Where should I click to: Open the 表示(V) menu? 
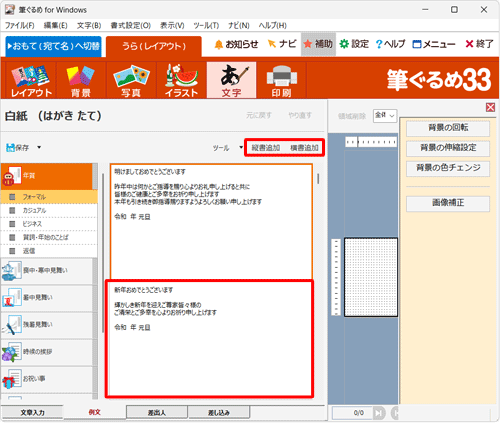pyautogui.click(x=172, y=25)
